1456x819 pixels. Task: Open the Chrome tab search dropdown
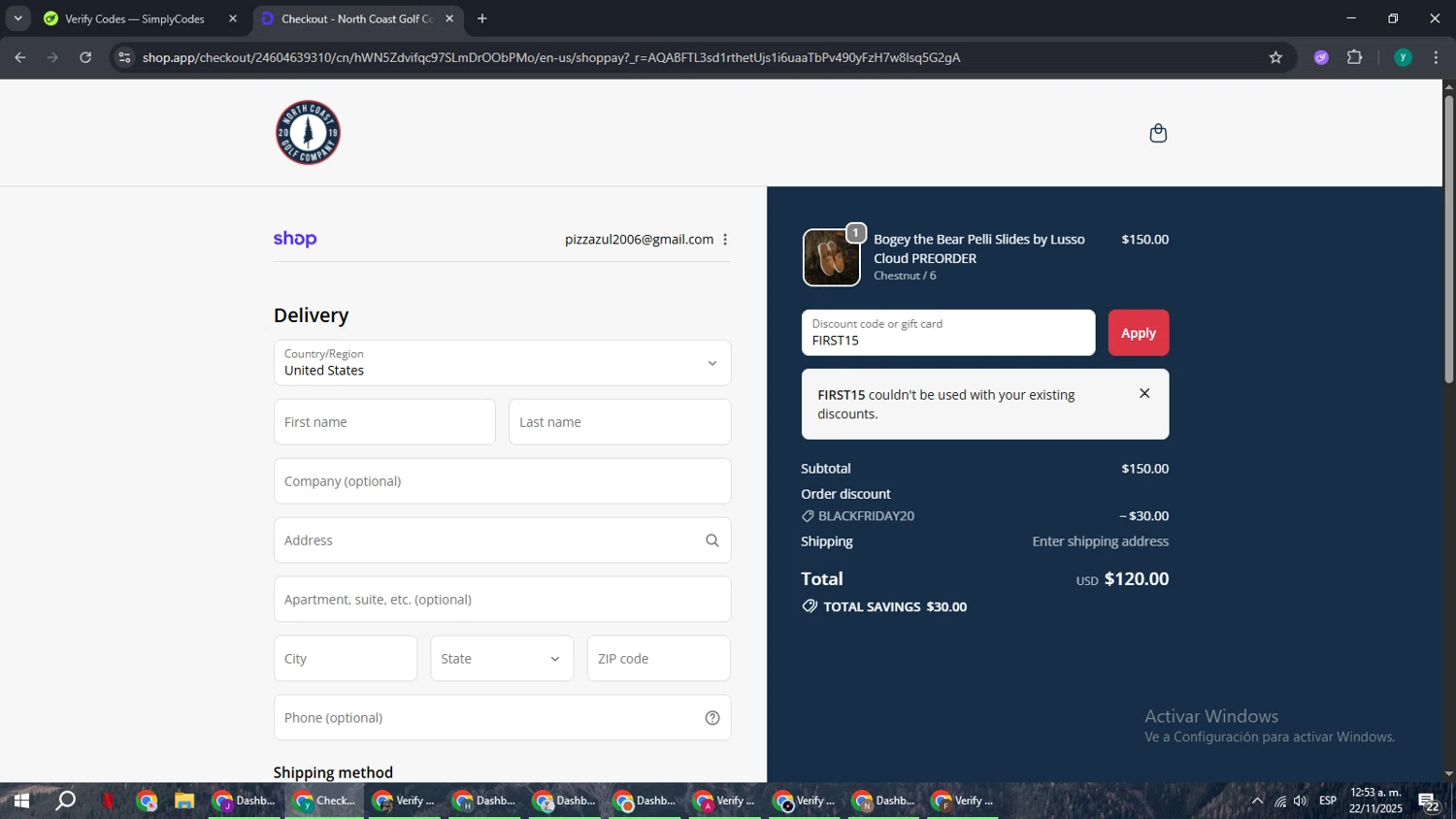coord(17,18)
